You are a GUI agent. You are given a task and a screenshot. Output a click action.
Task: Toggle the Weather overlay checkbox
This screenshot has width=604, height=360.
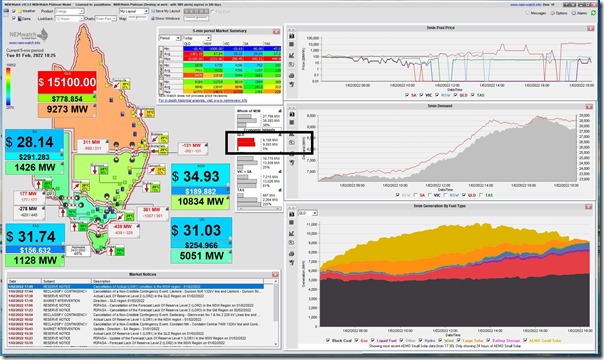[x=14, y=11]
